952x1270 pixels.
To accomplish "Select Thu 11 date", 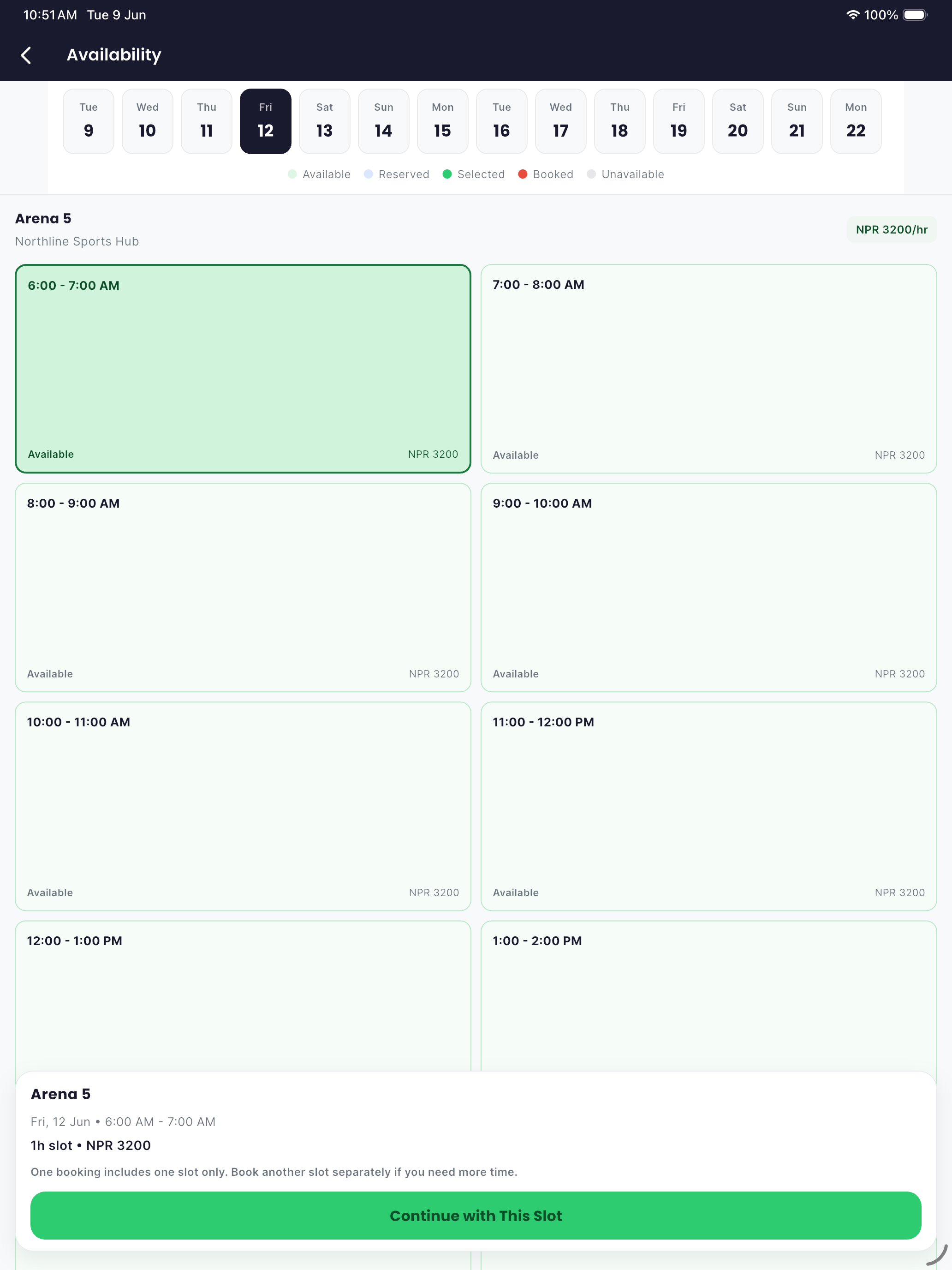I will (207, 121).
